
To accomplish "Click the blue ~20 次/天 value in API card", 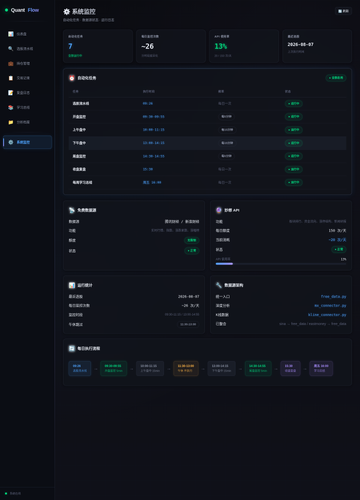I will [x=337, y=240].
